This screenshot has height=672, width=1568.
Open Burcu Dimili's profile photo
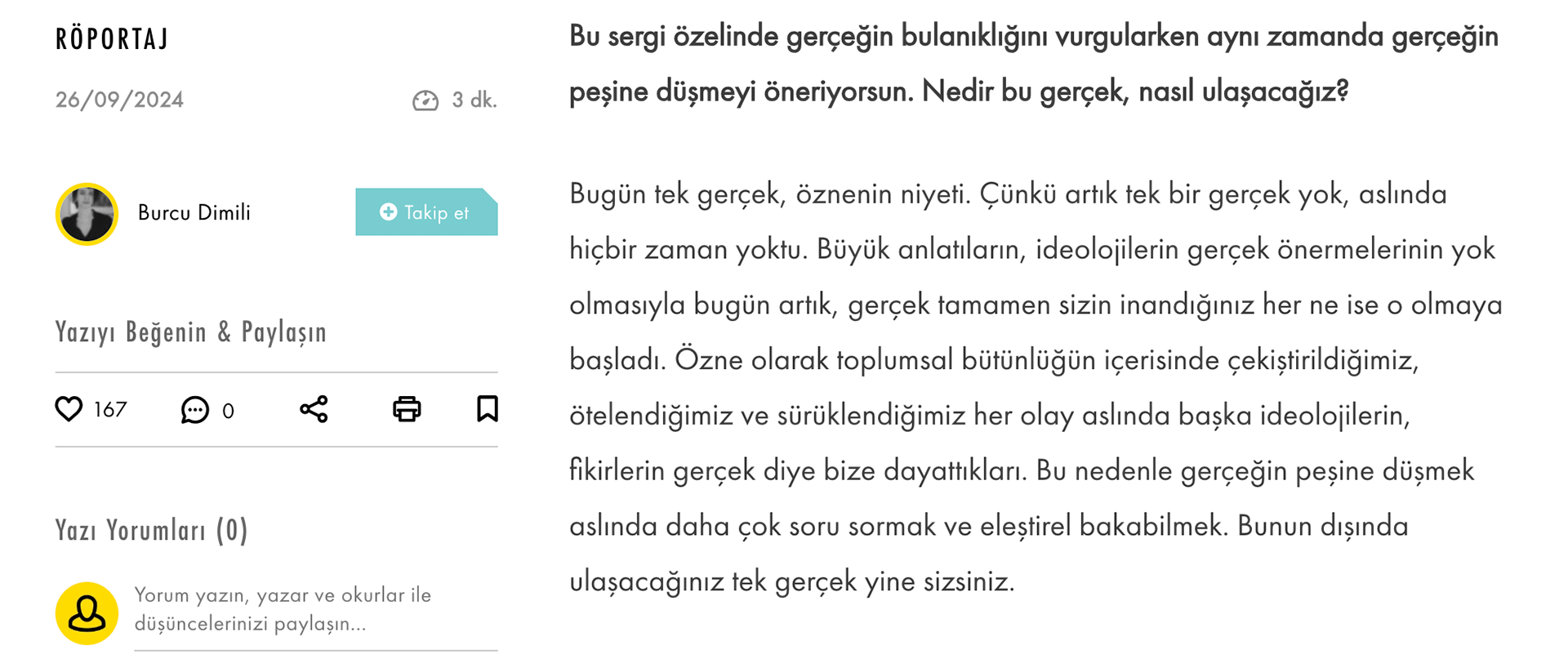coord(87,214)
